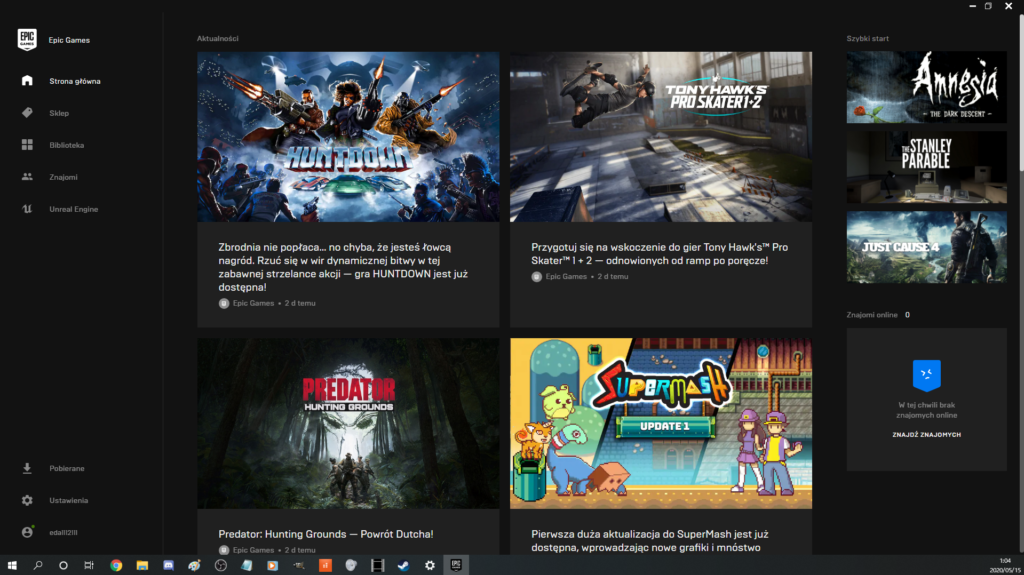Viewport: 1024px width, 575px height.
Task: Launch Just Cause 4 quick start
Action: (926, 247)
